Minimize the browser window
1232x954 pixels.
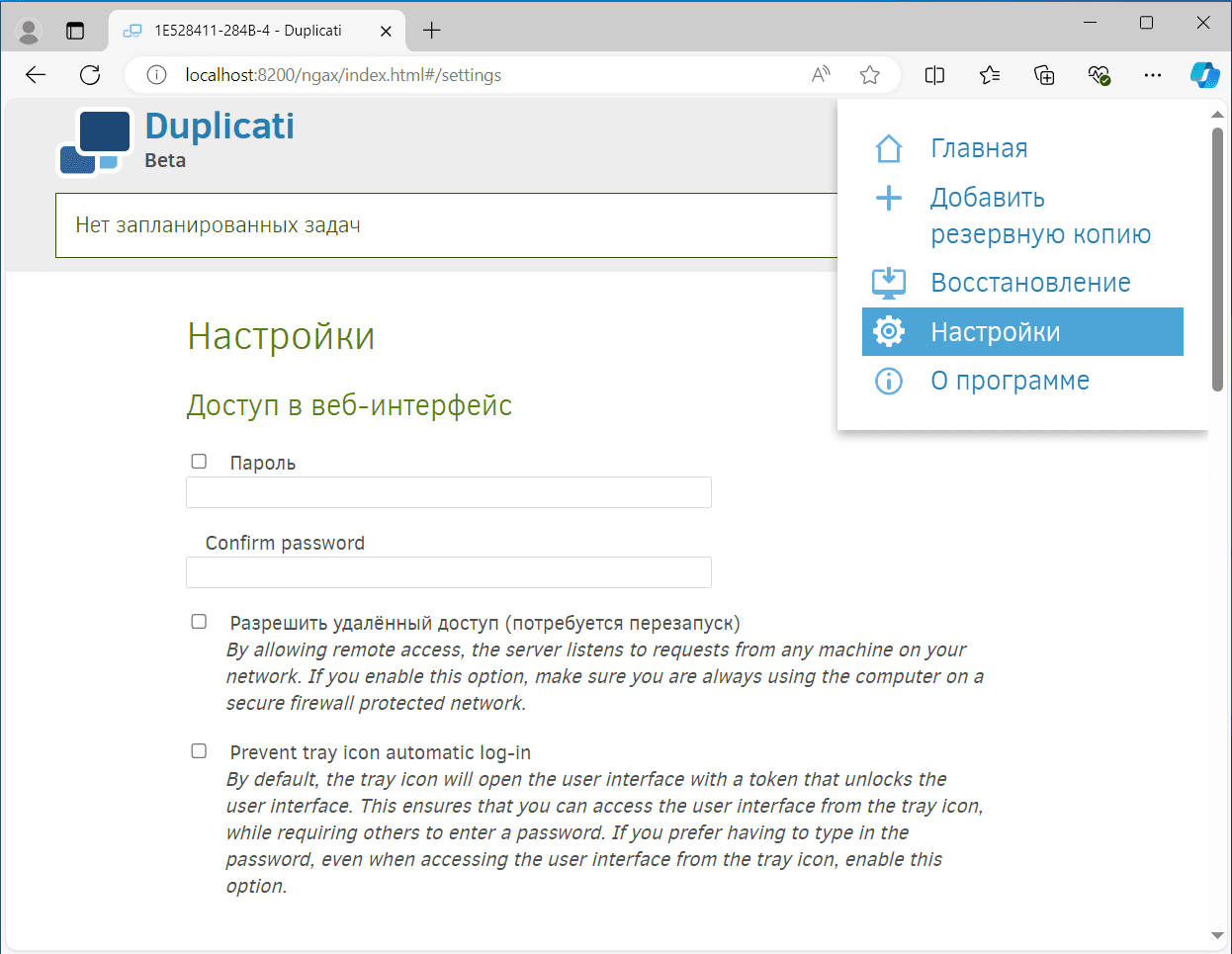[x=1091, y=23]
